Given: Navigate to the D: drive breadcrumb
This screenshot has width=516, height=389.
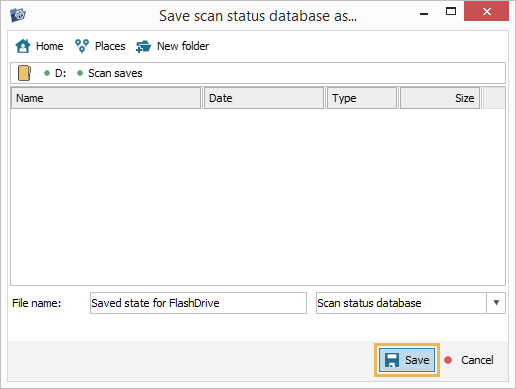Looking at the screenshot, I should pos(60,73).
